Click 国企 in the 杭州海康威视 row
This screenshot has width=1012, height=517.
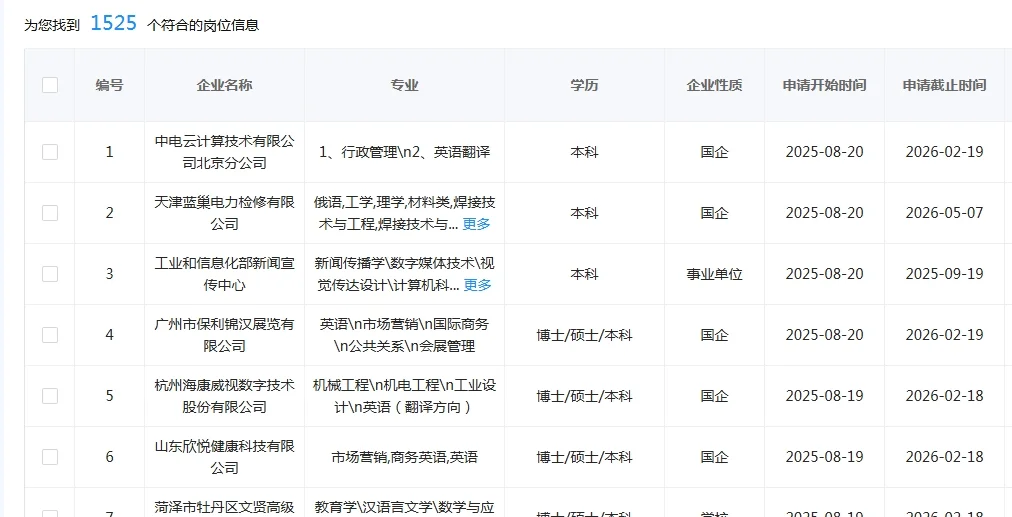pyautogui.click(x=714, y=396)
